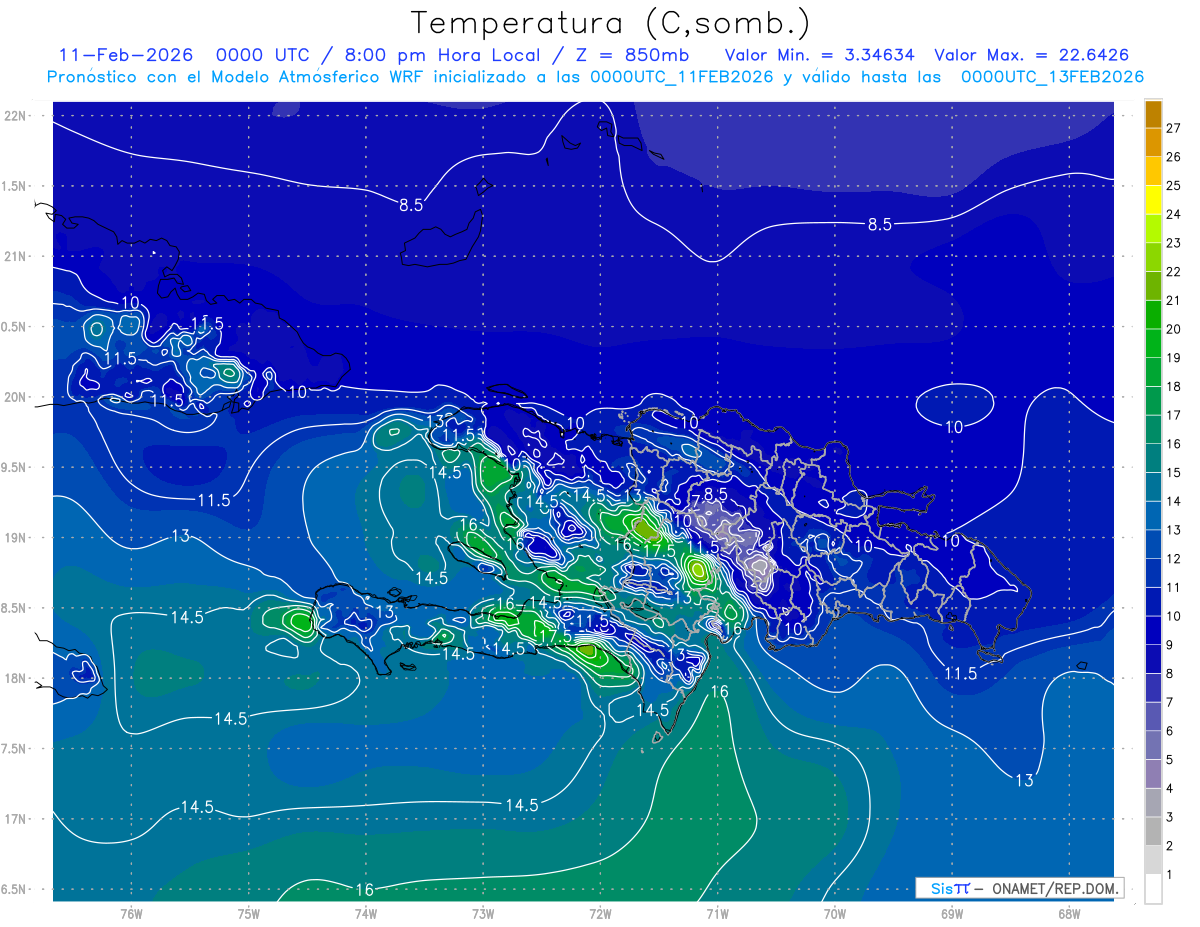Viewport: 1200px width, 927px height.
Task: Click the "16" contour label near bottom map edge
Action: tap(365, 890)
